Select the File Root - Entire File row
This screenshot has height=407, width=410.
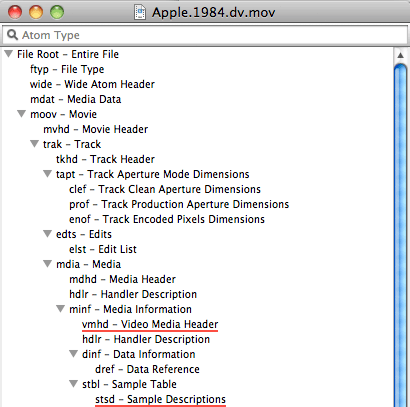coord(68,54)
